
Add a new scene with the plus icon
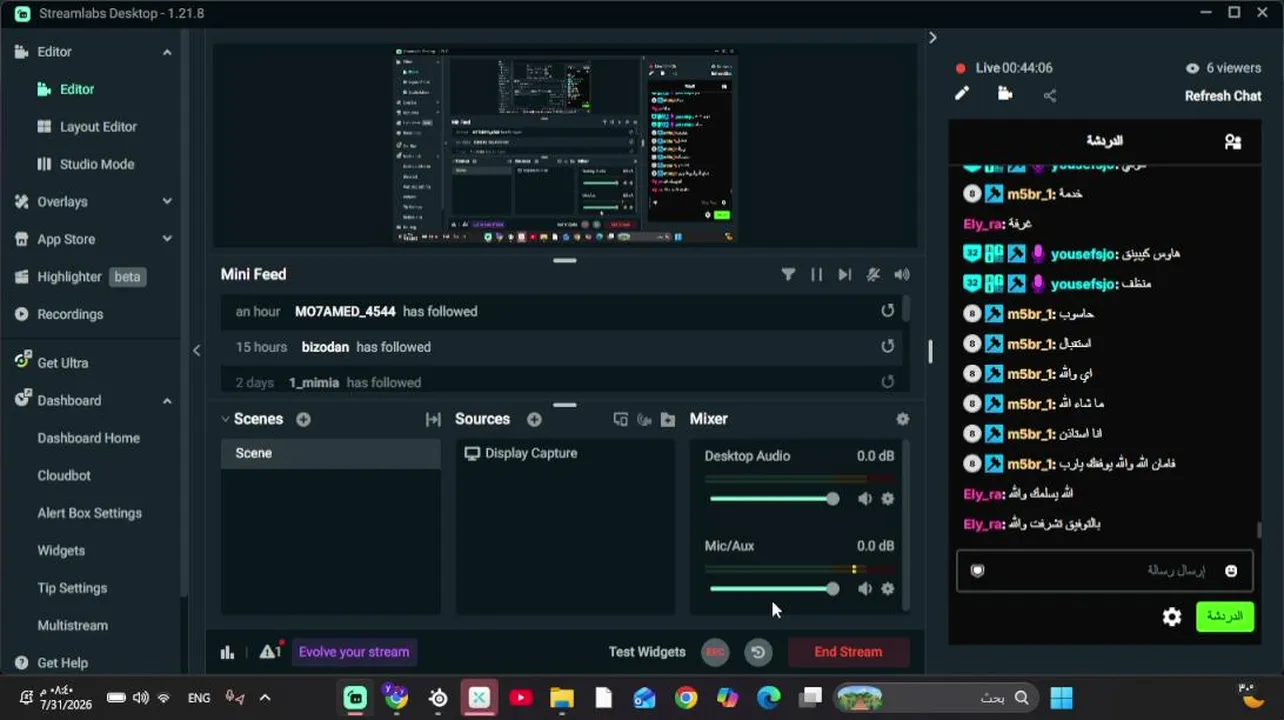(x=303, y=419)
